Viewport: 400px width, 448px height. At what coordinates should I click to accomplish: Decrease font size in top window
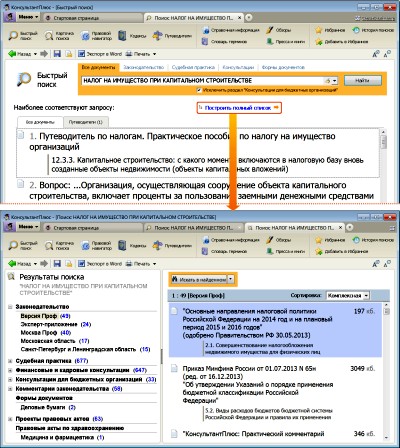[387, 54]
